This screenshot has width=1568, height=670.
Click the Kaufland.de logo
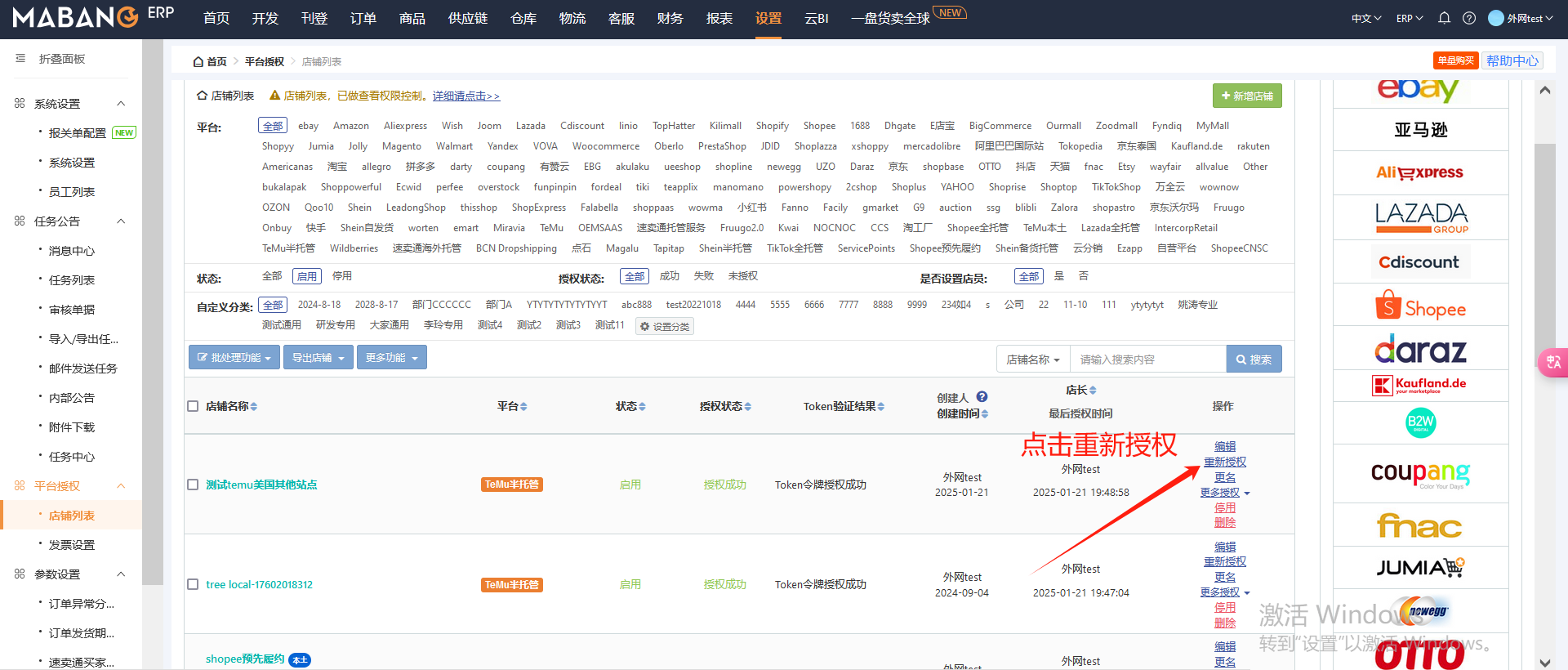click(1419, 385)
